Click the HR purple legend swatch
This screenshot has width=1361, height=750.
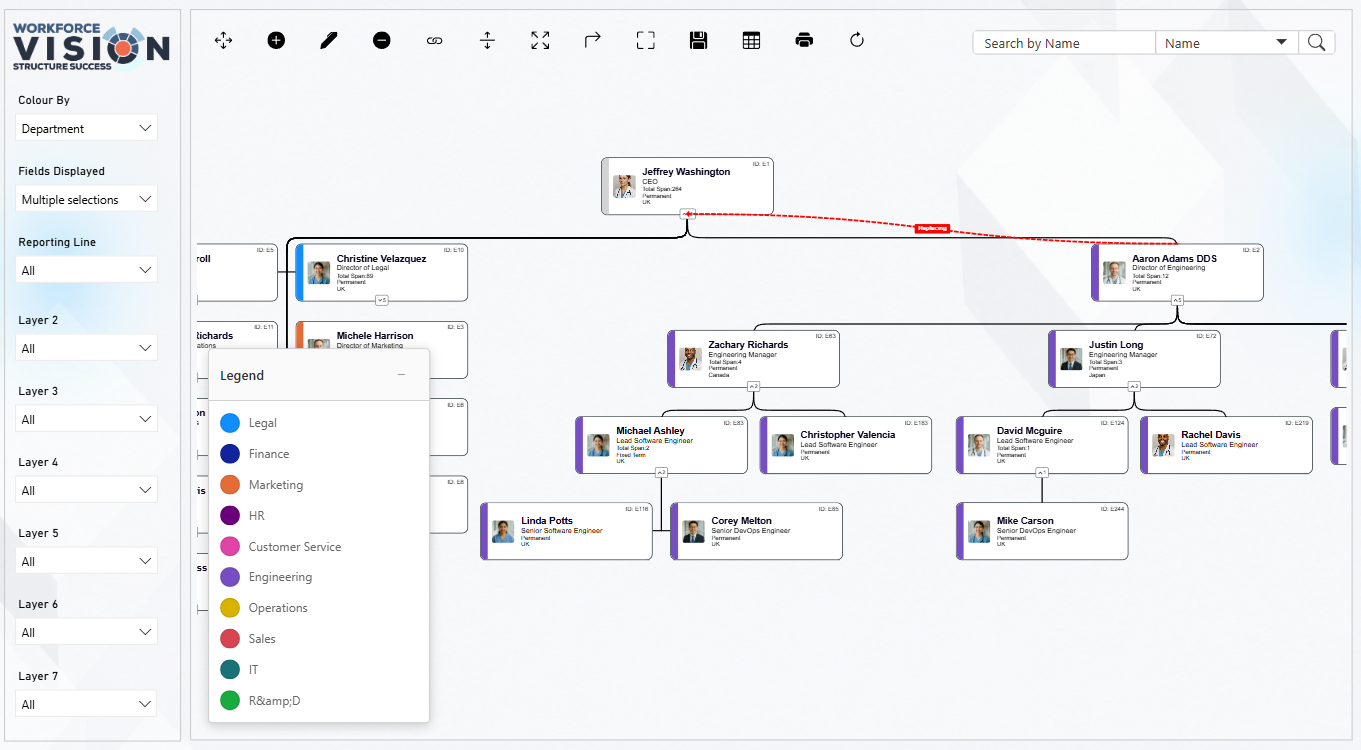click(230, 516)
